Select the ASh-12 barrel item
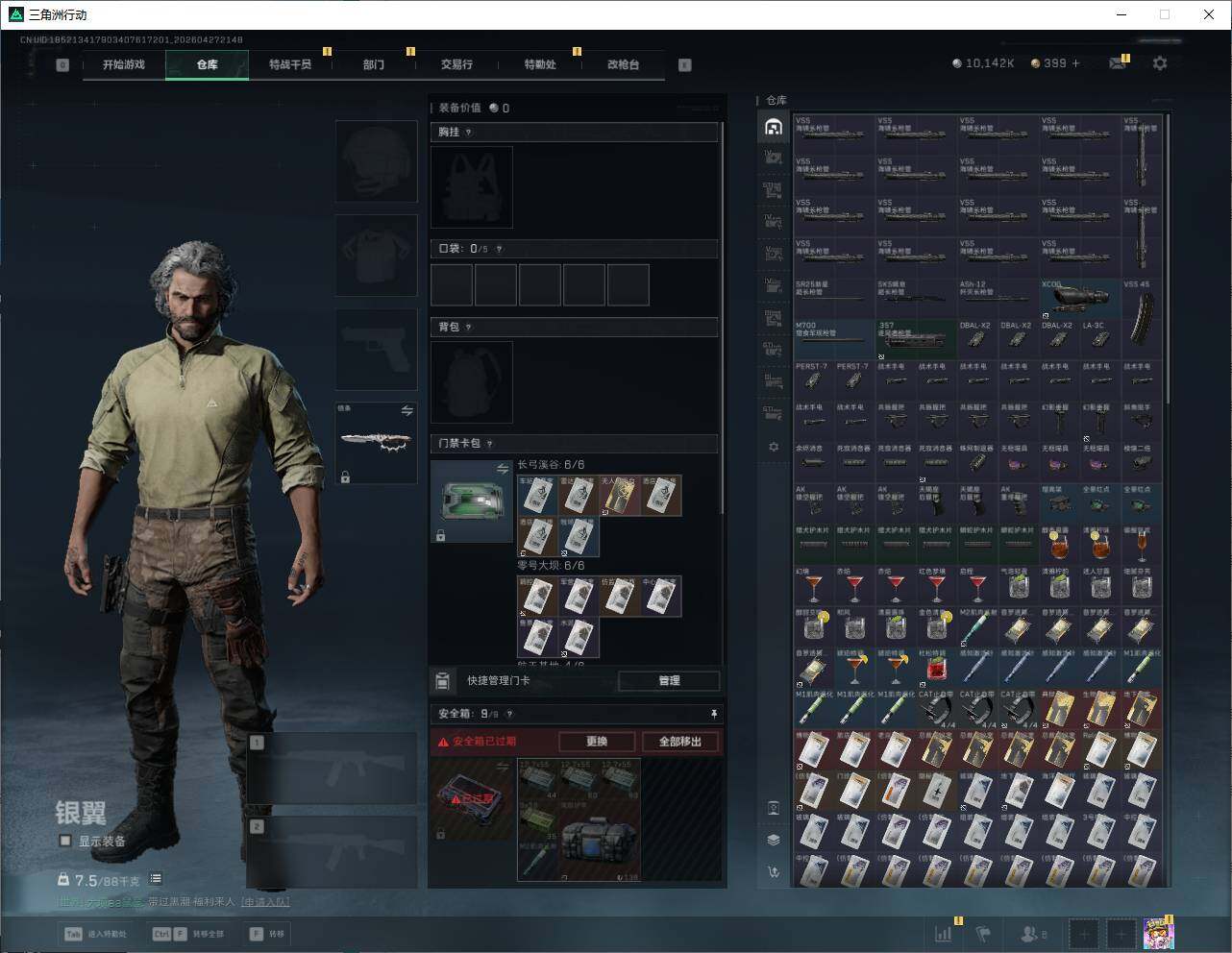The image size is (1232, 953). pyautogui.click(x=998, y=299)
